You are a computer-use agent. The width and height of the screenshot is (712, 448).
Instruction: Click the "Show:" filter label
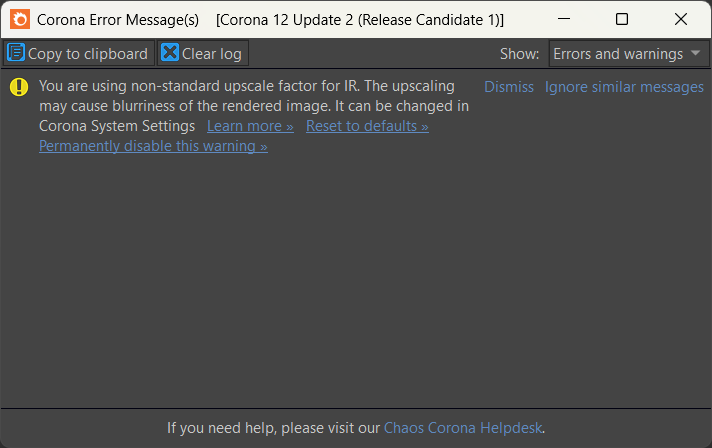[519, 54]
